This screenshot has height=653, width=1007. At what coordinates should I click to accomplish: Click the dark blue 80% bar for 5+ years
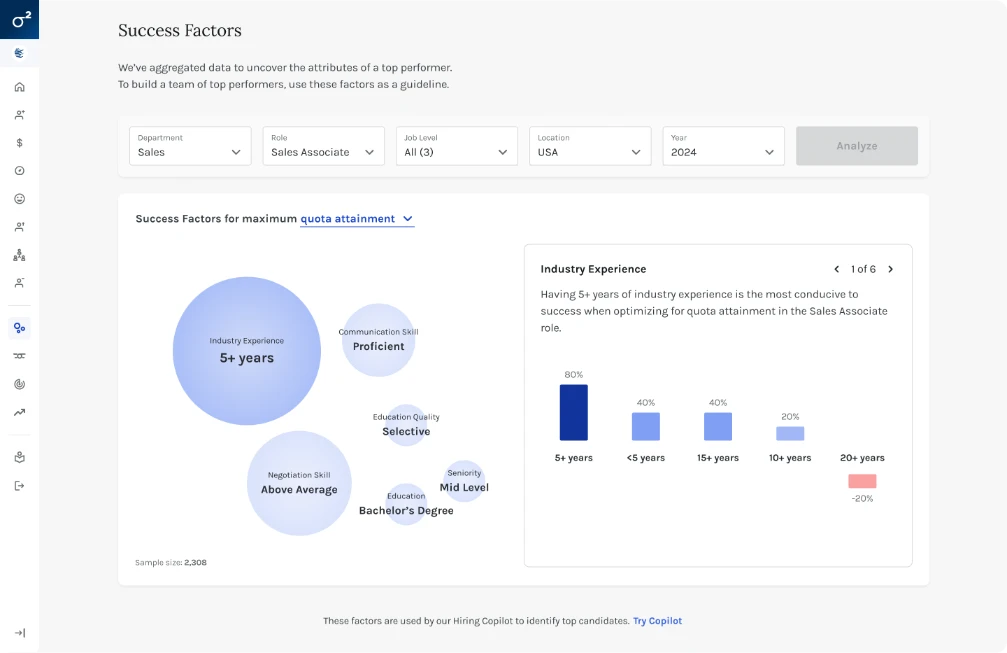tap(574, 412)
